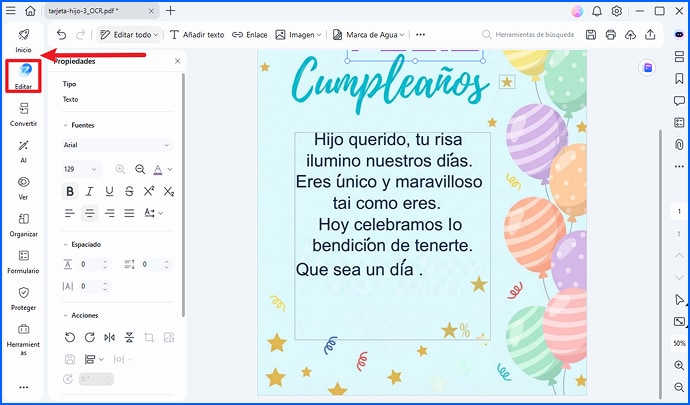The width and height of the screenshot is (690, 405).
Task: Open the Herramientas sidebar tool
Action: pyautogui.click(x=23, y=339)
